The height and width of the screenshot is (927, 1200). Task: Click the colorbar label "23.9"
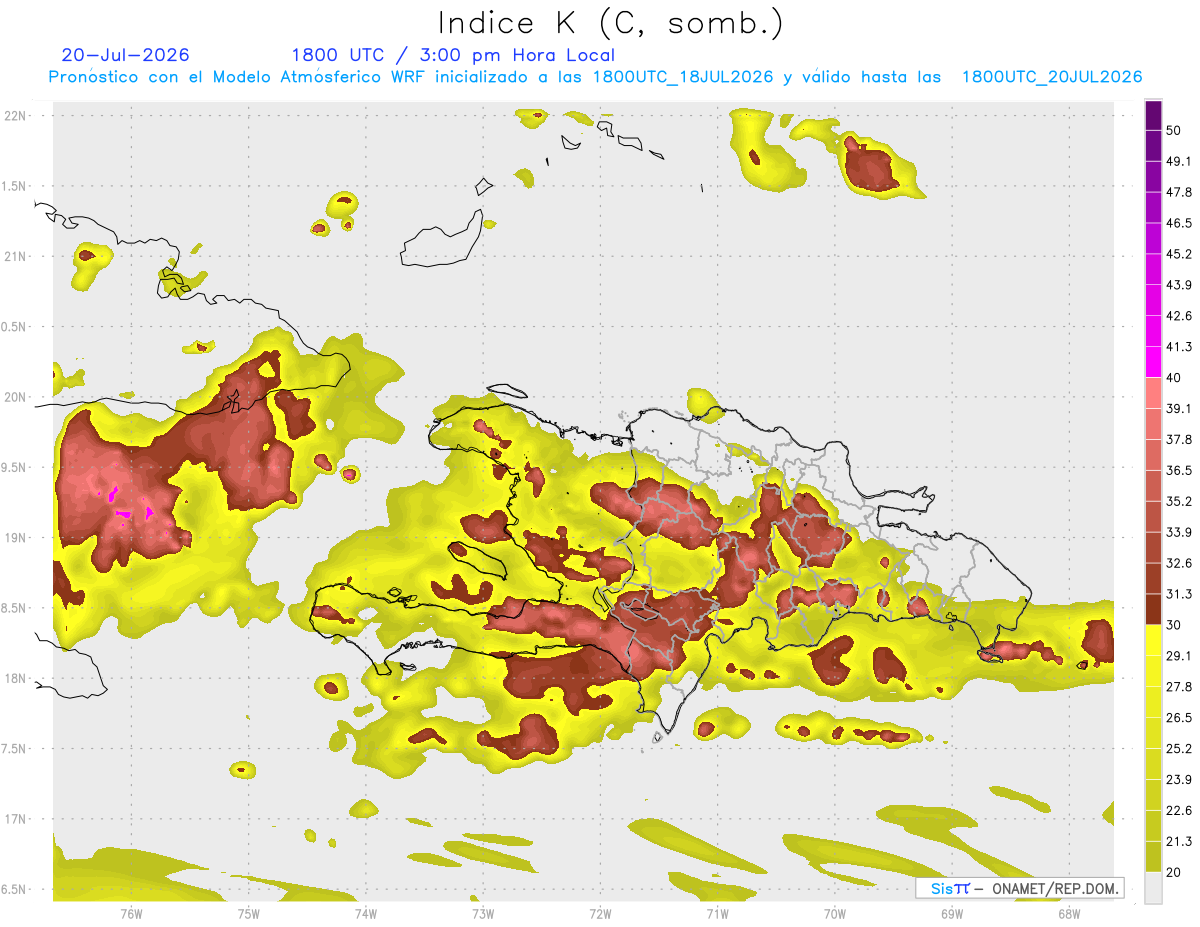(1179, 780)
